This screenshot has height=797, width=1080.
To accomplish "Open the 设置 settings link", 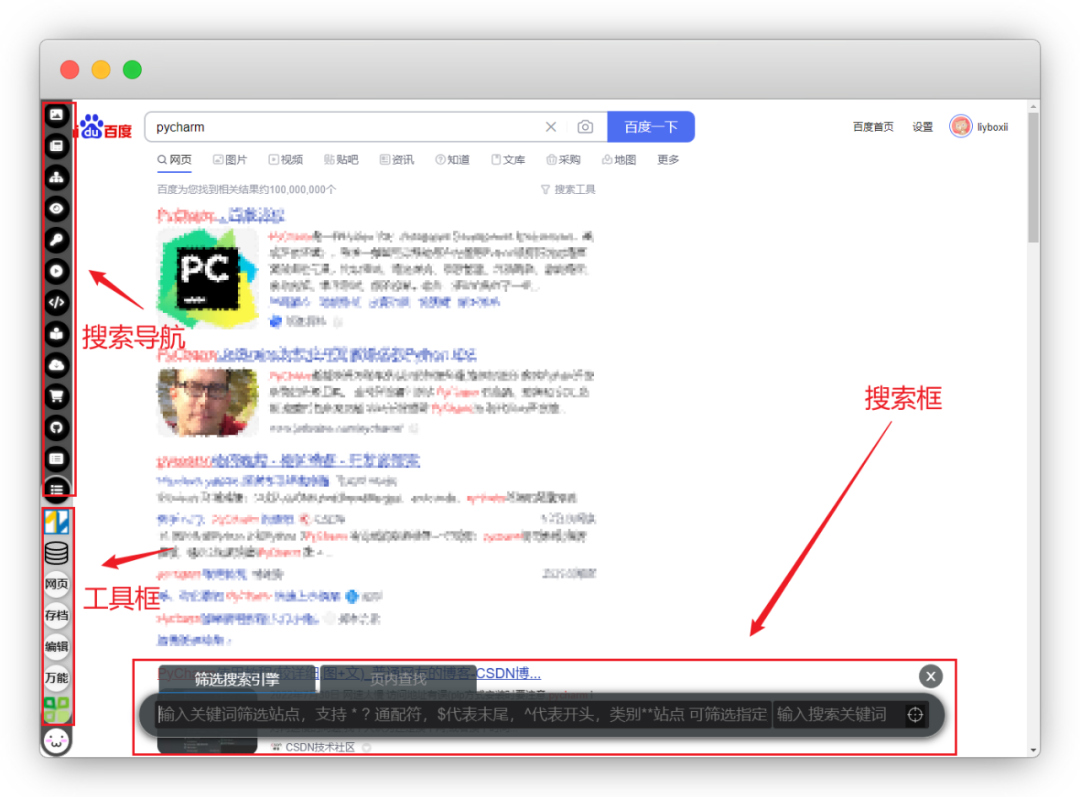I will point(922,127).
